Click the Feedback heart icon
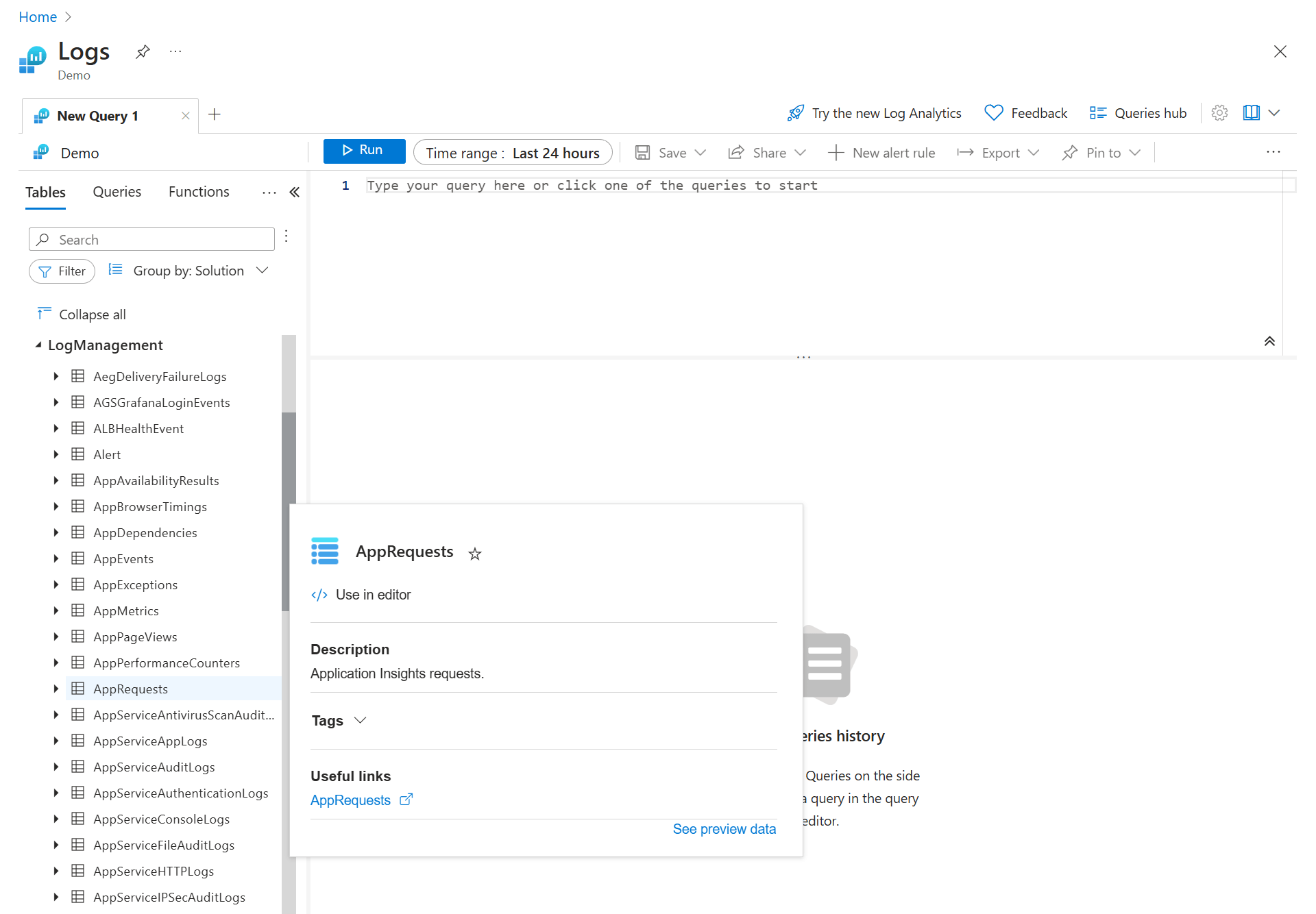Viewport: 1316px width, 914px height. [993, 113]
